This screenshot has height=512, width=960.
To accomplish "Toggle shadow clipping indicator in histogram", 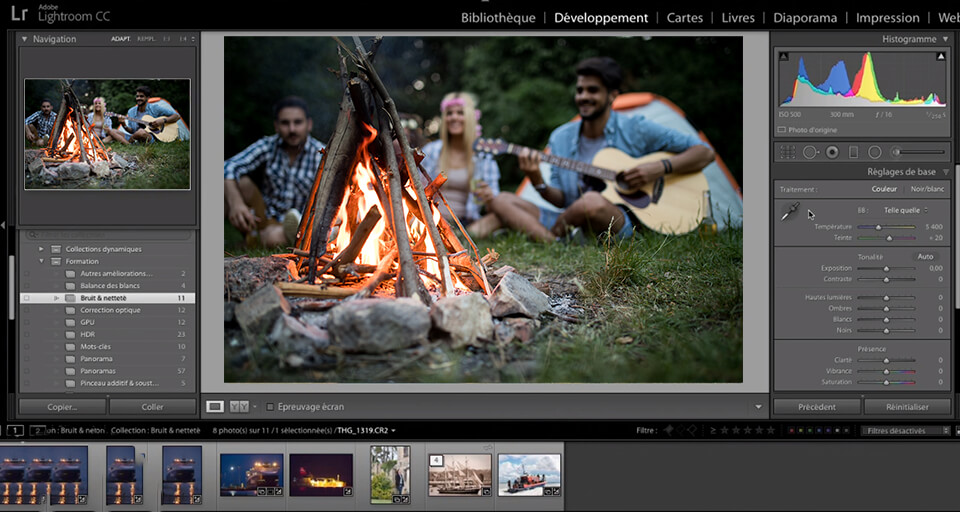I will coord(784,57).
